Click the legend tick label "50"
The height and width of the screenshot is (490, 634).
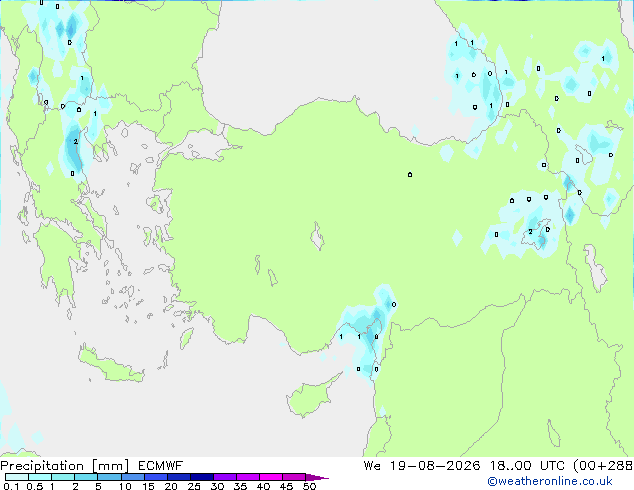(309, 486)
